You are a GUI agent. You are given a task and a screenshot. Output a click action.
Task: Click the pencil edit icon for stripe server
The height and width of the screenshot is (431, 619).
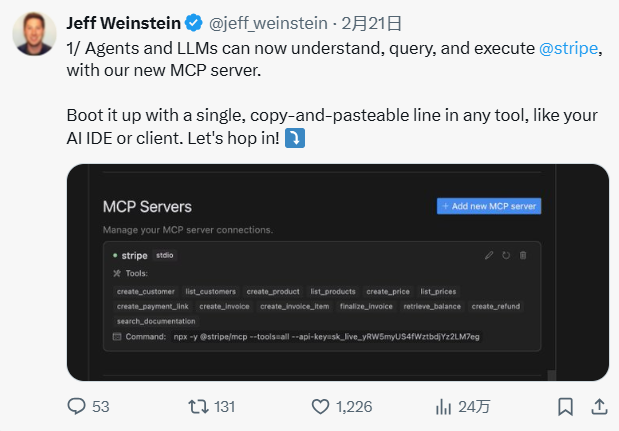[489, 255]
